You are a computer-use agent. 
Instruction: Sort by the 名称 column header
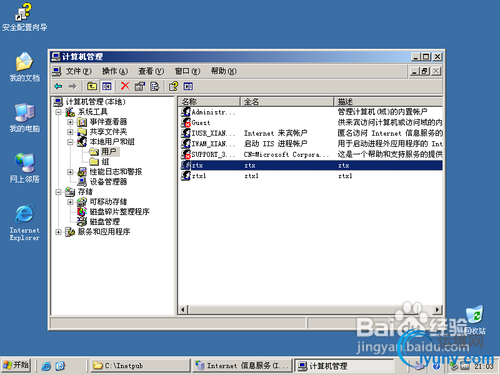(209, 101)
